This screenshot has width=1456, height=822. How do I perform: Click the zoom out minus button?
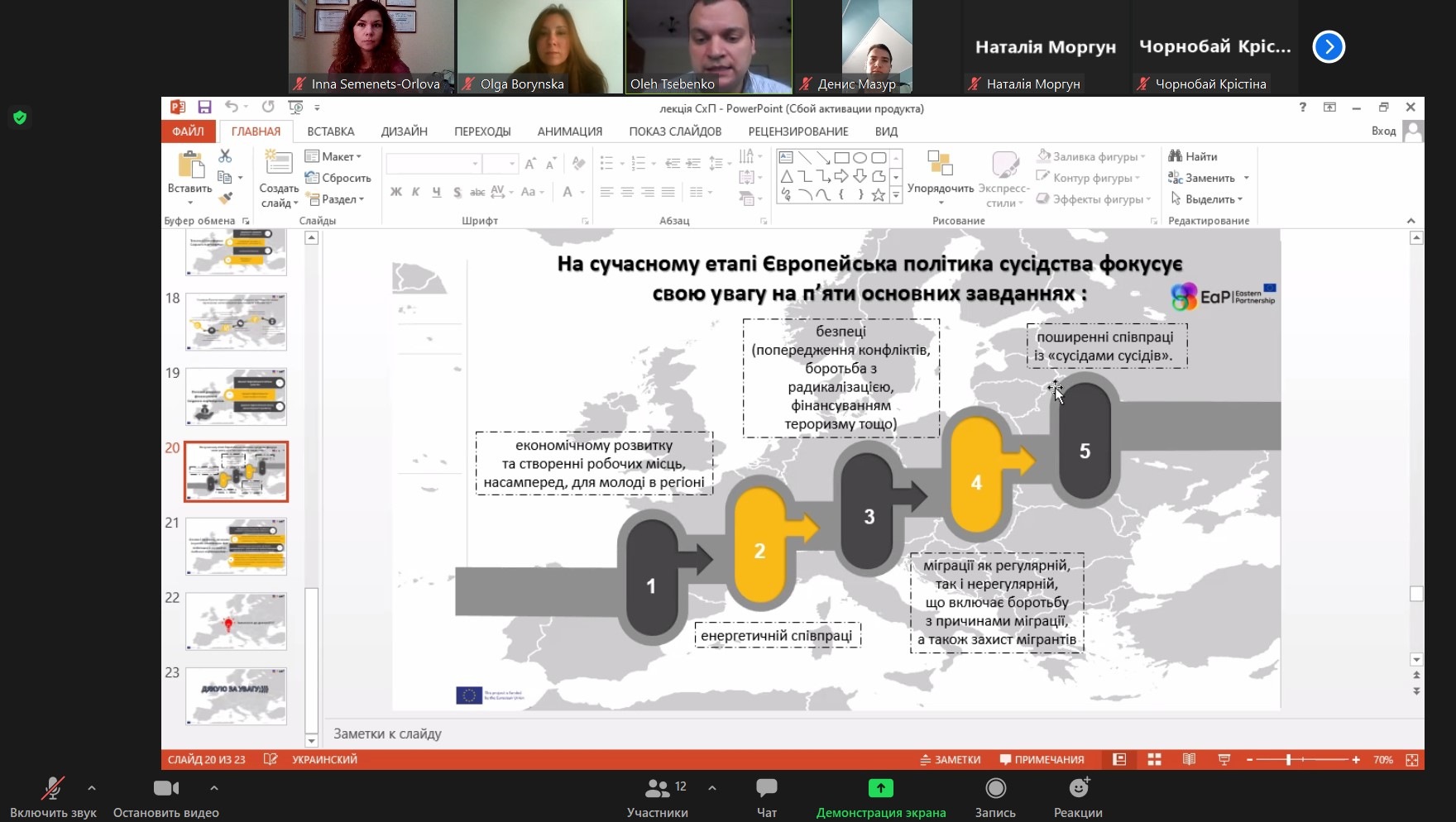[1249, 759]
